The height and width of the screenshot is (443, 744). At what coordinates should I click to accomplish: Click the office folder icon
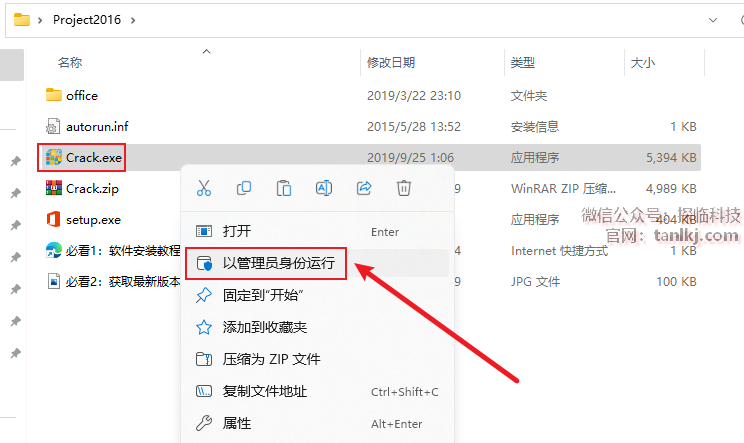pos(54,95)
